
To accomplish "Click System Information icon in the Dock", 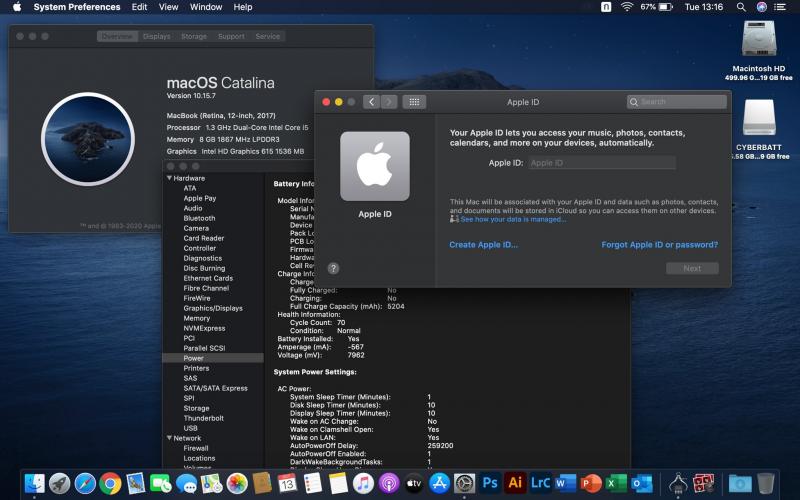I will [x=678, y=483].
